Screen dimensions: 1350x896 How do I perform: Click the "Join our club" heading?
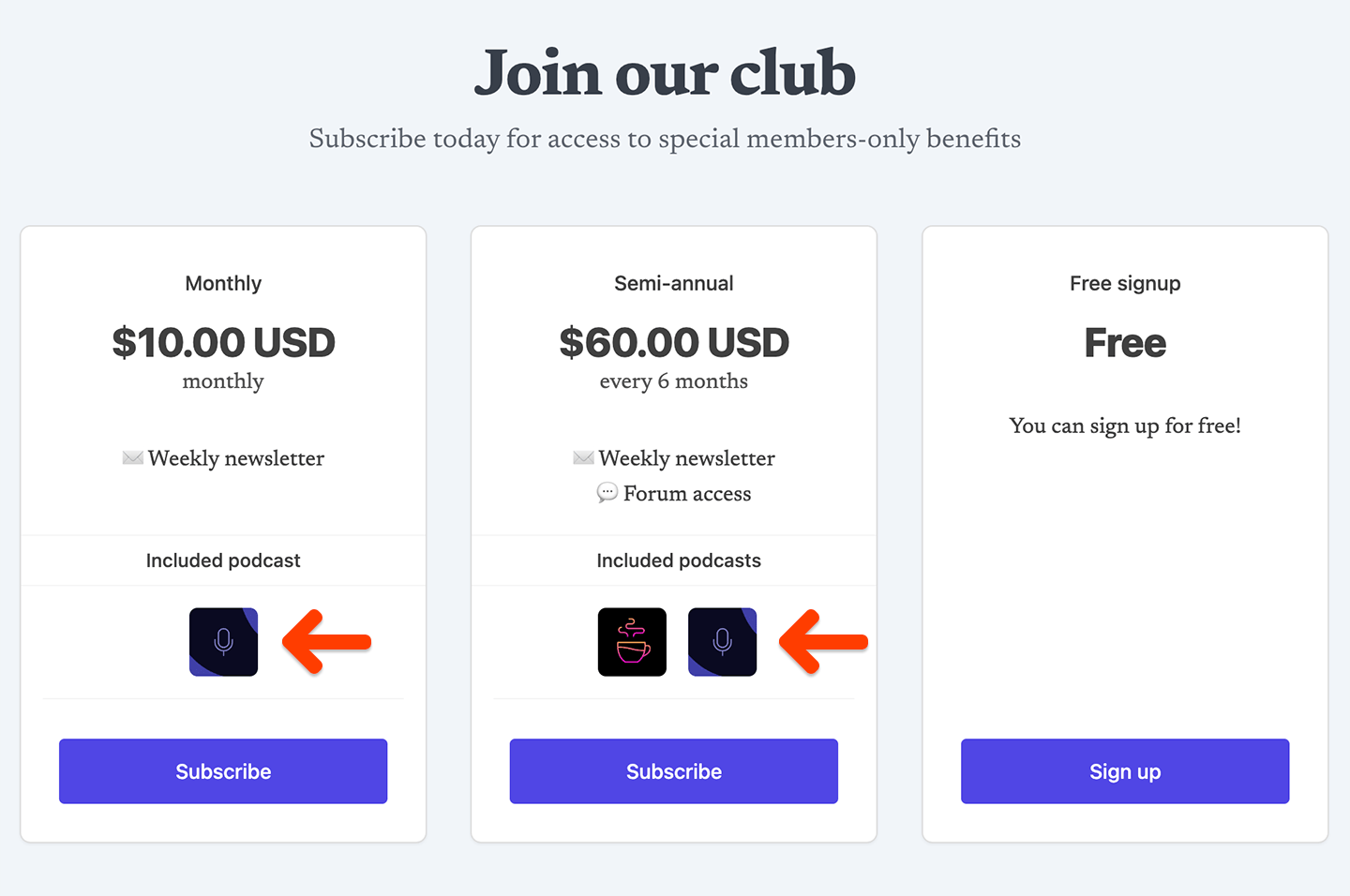(665, 73)
